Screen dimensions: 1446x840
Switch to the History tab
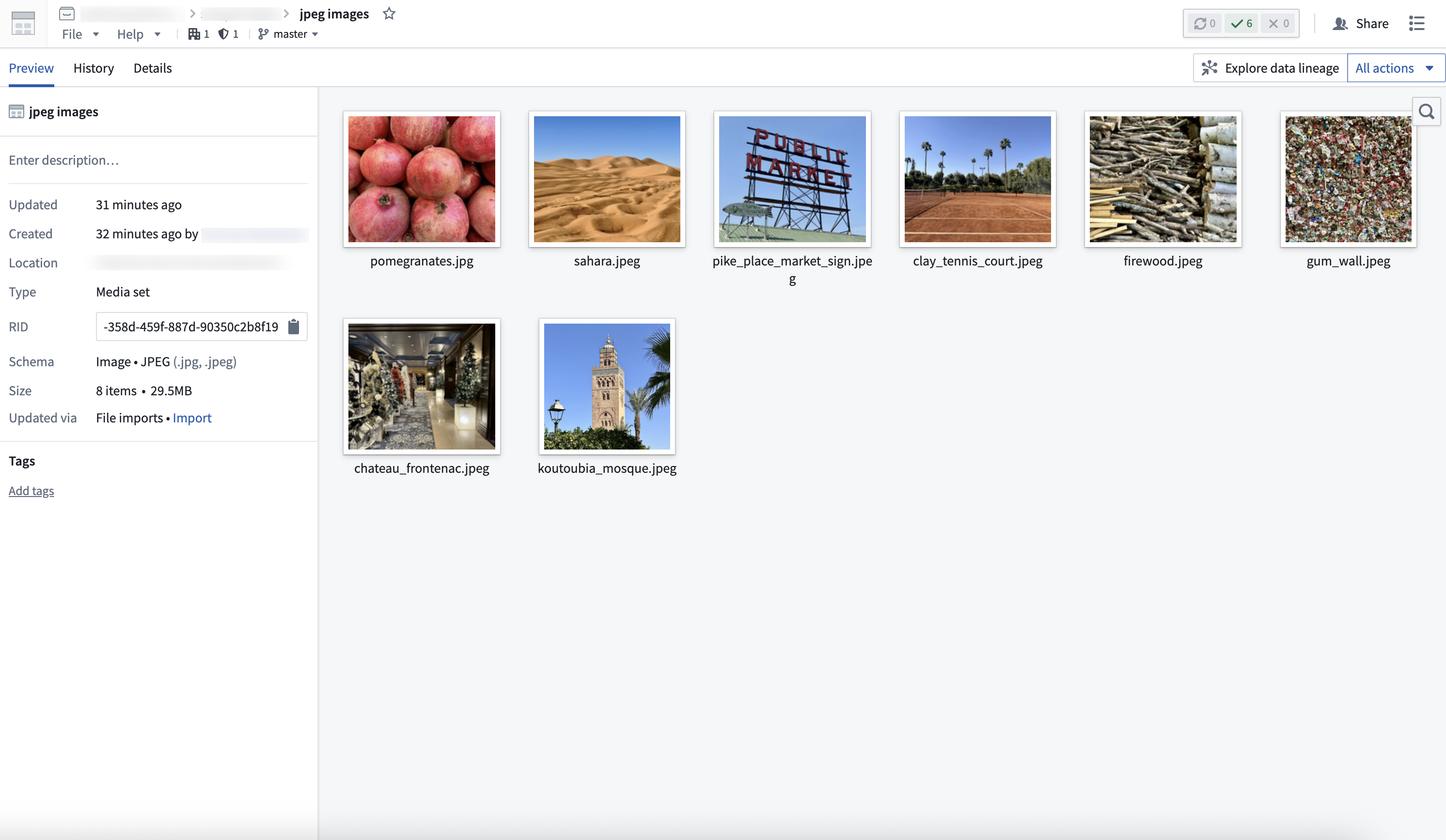pos(94,68)
